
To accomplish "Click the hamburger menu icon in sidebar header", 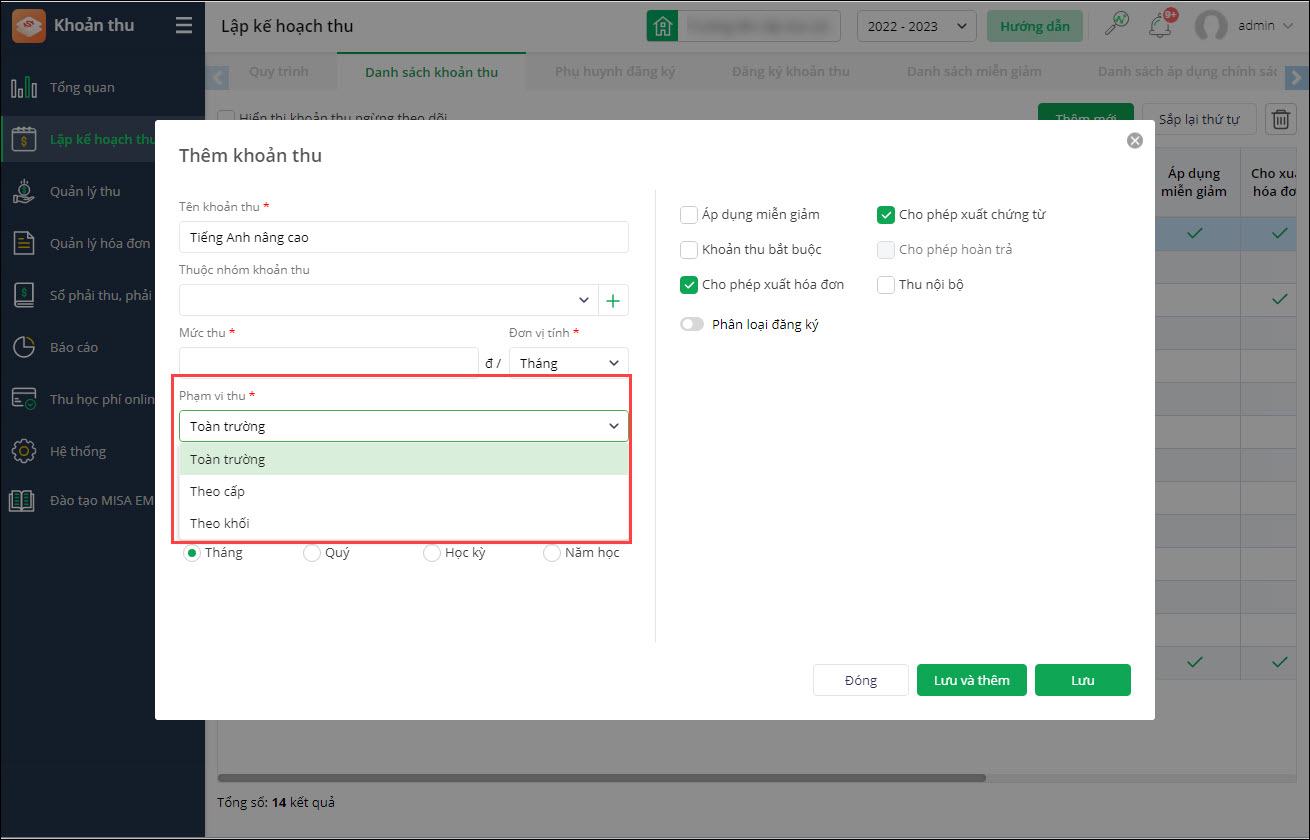I will [183, 26].
